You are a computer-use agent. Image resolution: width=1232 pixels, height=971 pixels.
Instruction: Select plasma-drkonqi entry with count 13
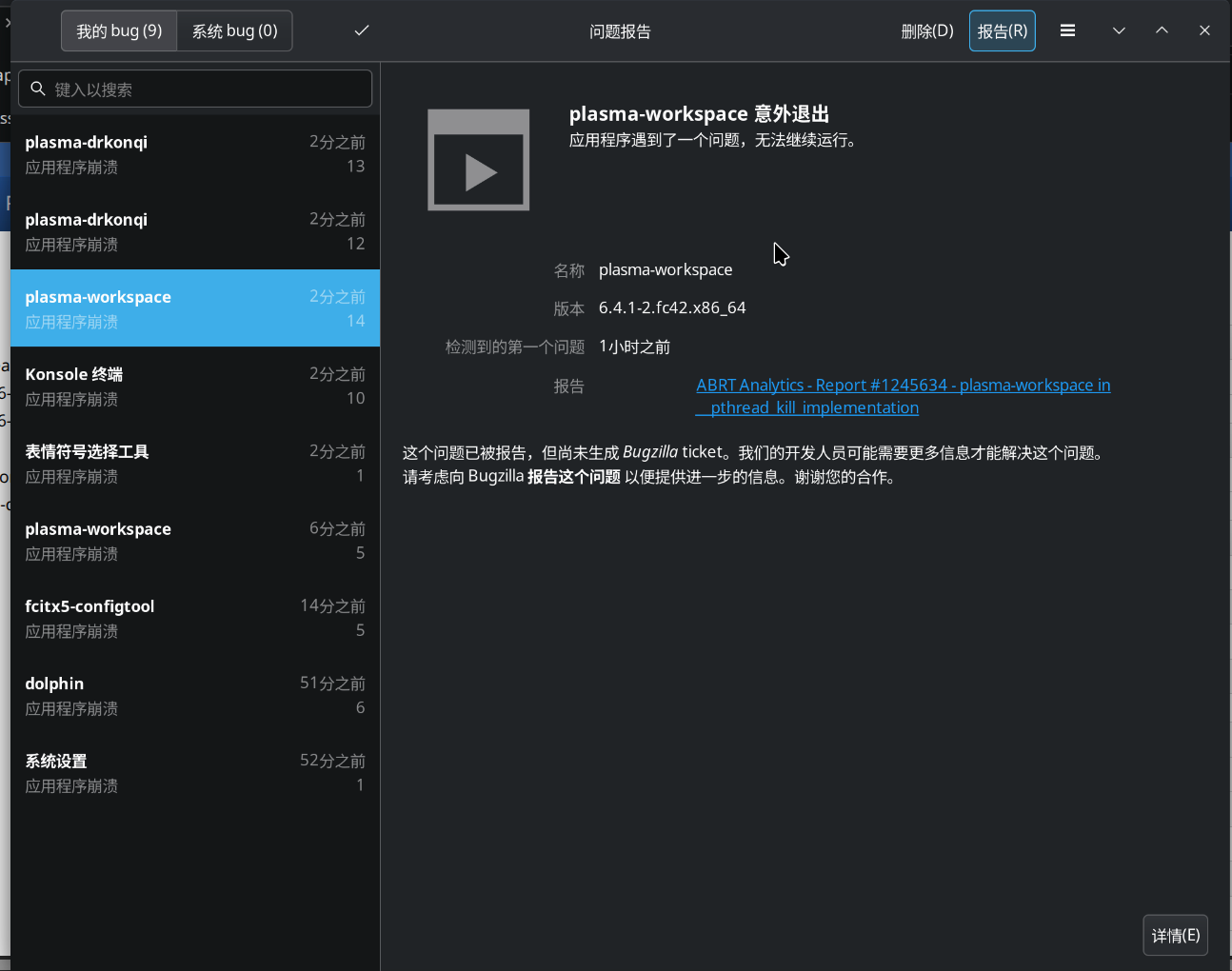[x=195, y=153]
